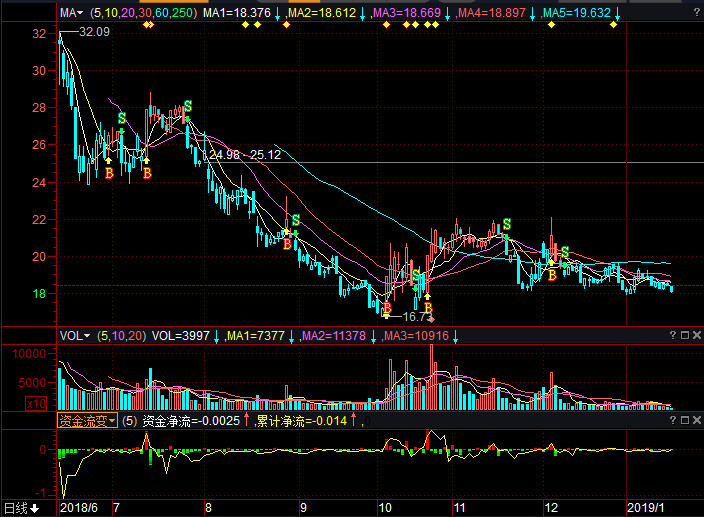Select the MA1=18.376 average label
Image resolution: width=704 pixels, height=517 pixels.
click(x=237, y=14)
